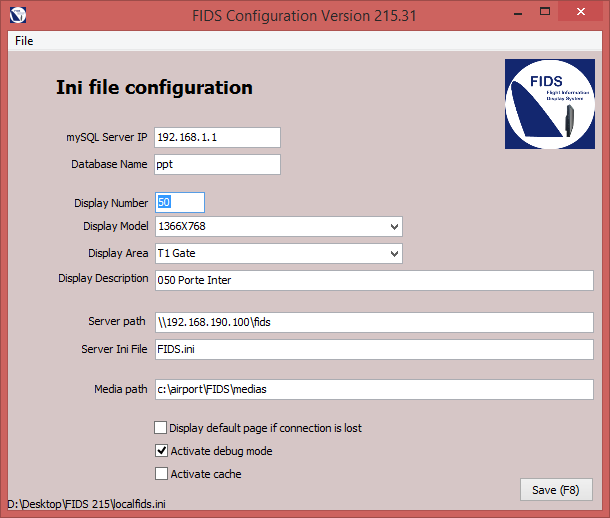This screenshot has height=518, width=610.
Task: Tick the Activate cache checkbox
Action: 161,474
